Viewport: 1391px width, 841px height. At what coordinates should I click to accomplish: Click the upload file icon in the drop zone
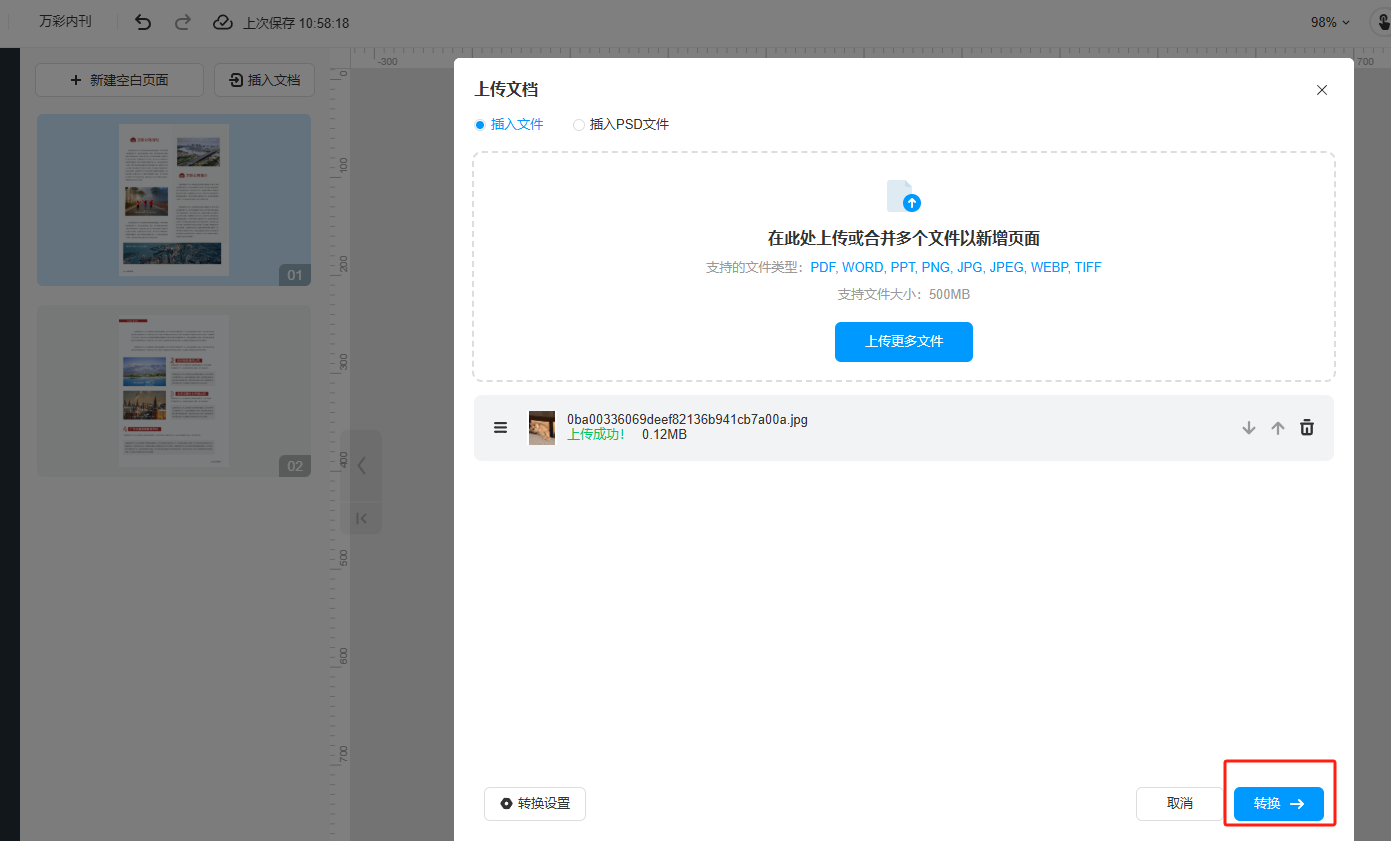[903, 196]
